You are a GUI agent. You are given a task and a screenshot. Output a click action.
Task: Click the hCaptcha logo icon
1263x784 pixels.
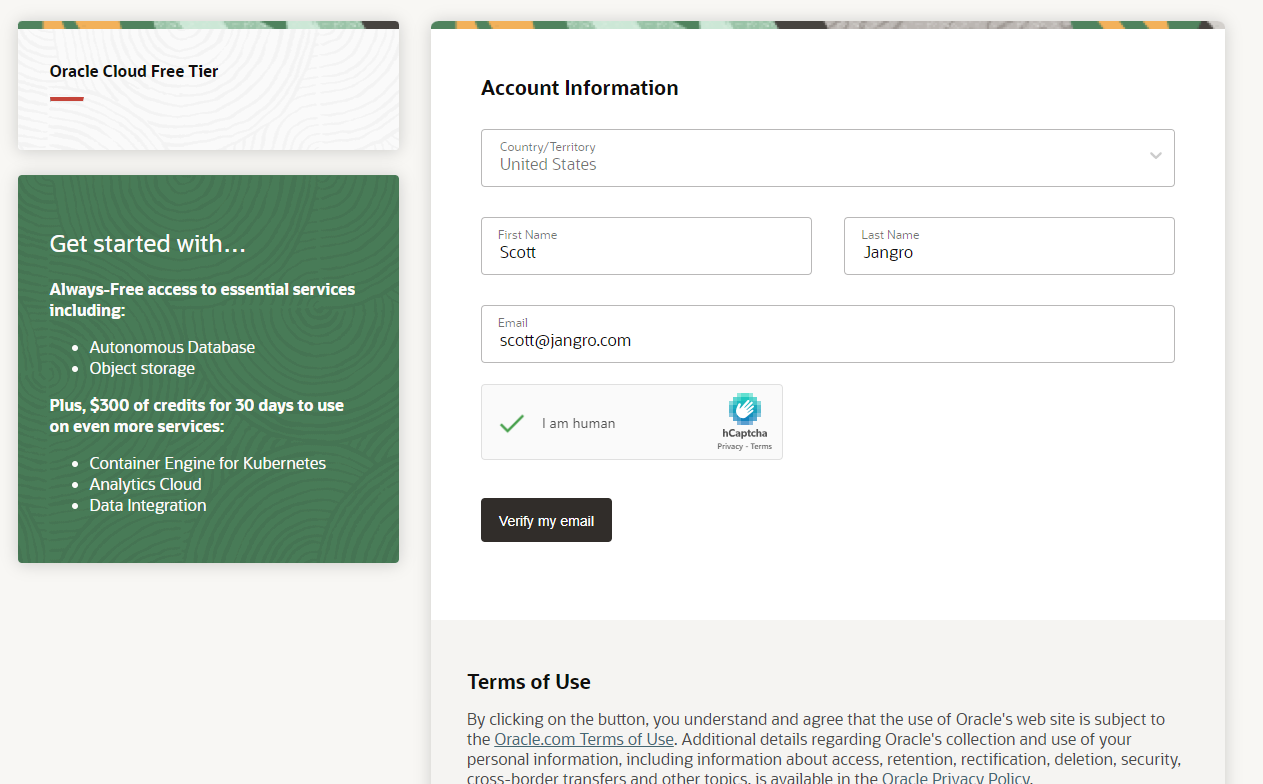745,408
